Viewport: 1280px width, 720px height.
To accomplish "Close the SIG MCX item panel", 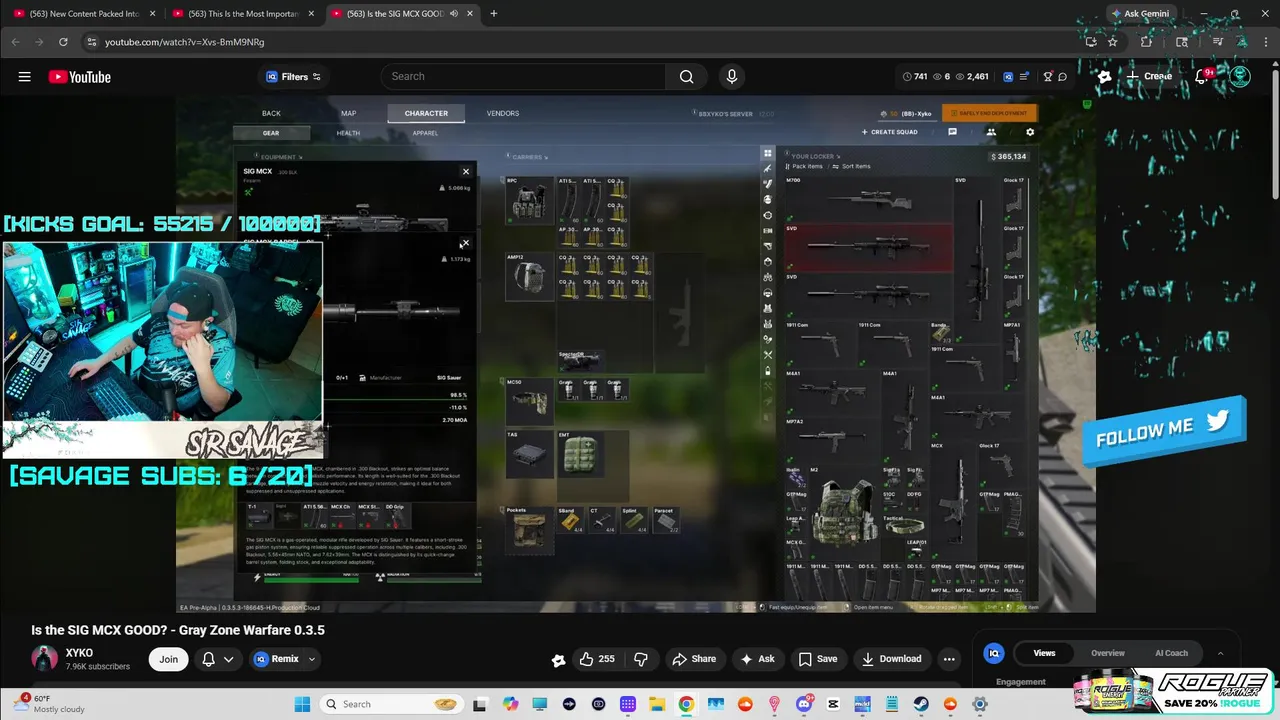I will click(x=465, y=172).
